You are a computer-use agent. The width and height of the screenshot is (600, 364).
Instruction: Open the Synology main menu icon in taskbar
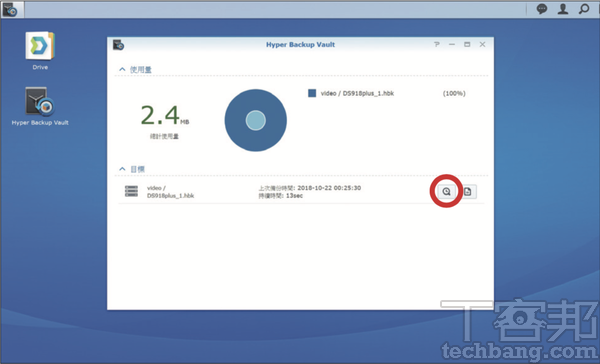[x=10, y=9]
